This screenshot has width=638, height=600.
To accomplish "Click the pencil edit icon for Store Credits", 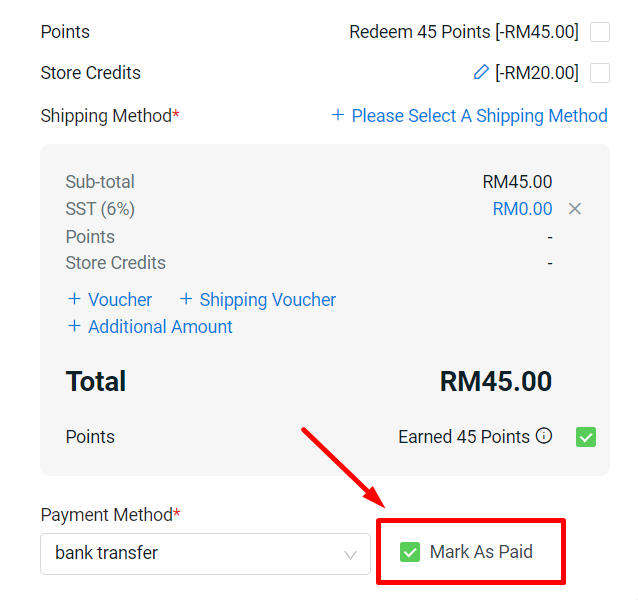I will (x=481, y=72).
